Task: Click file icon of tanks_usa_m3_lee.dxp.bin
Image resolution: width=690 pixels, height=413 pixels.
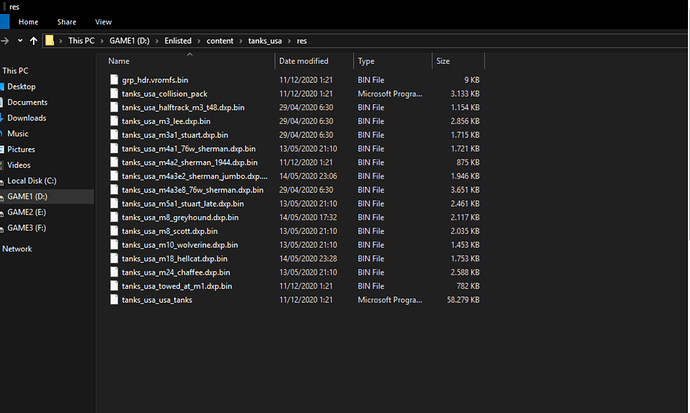Action: point(114,121)
